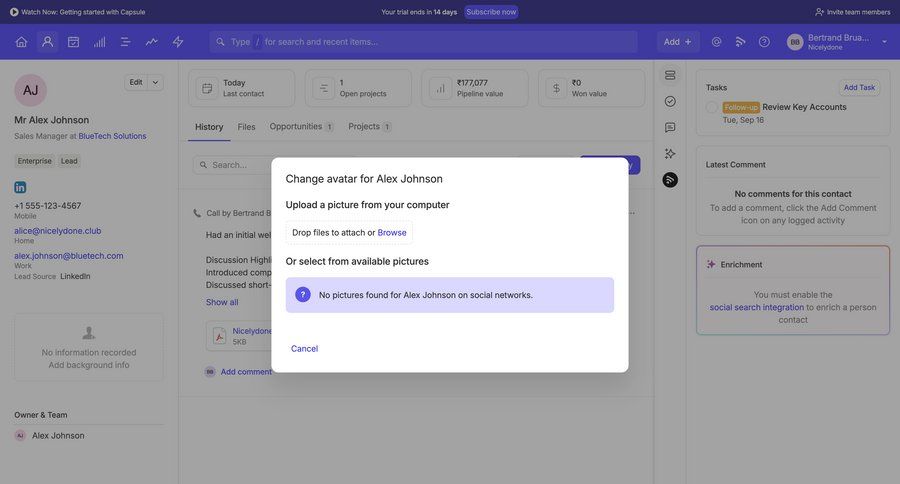900x484 pixels.
Task: Open Alex Johnson's LinkedIn profile icon
Action: coord(20,187)
